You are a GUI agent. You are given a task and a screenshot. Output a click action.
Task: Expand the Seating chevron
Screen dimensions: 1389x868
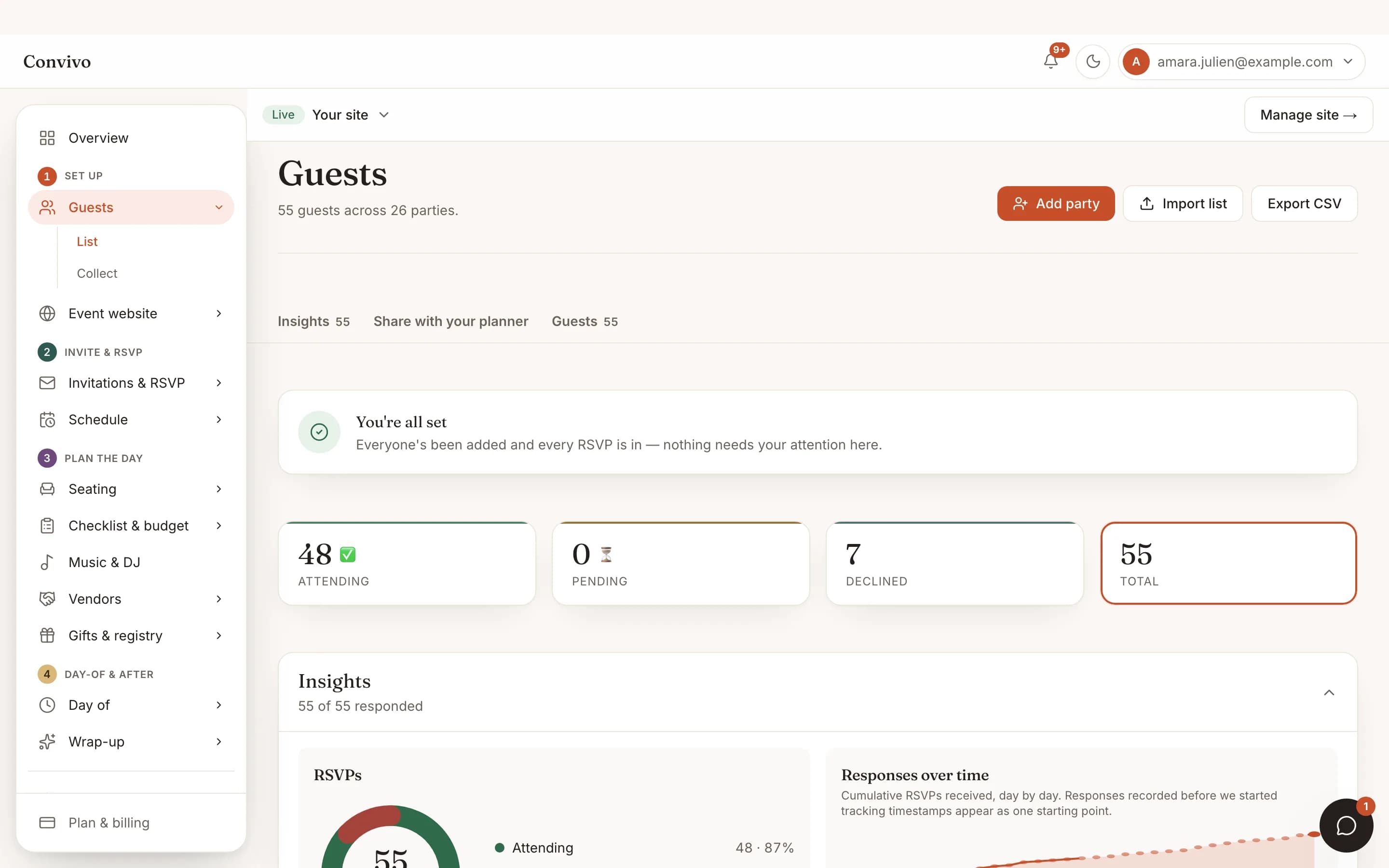click(218, 489)
